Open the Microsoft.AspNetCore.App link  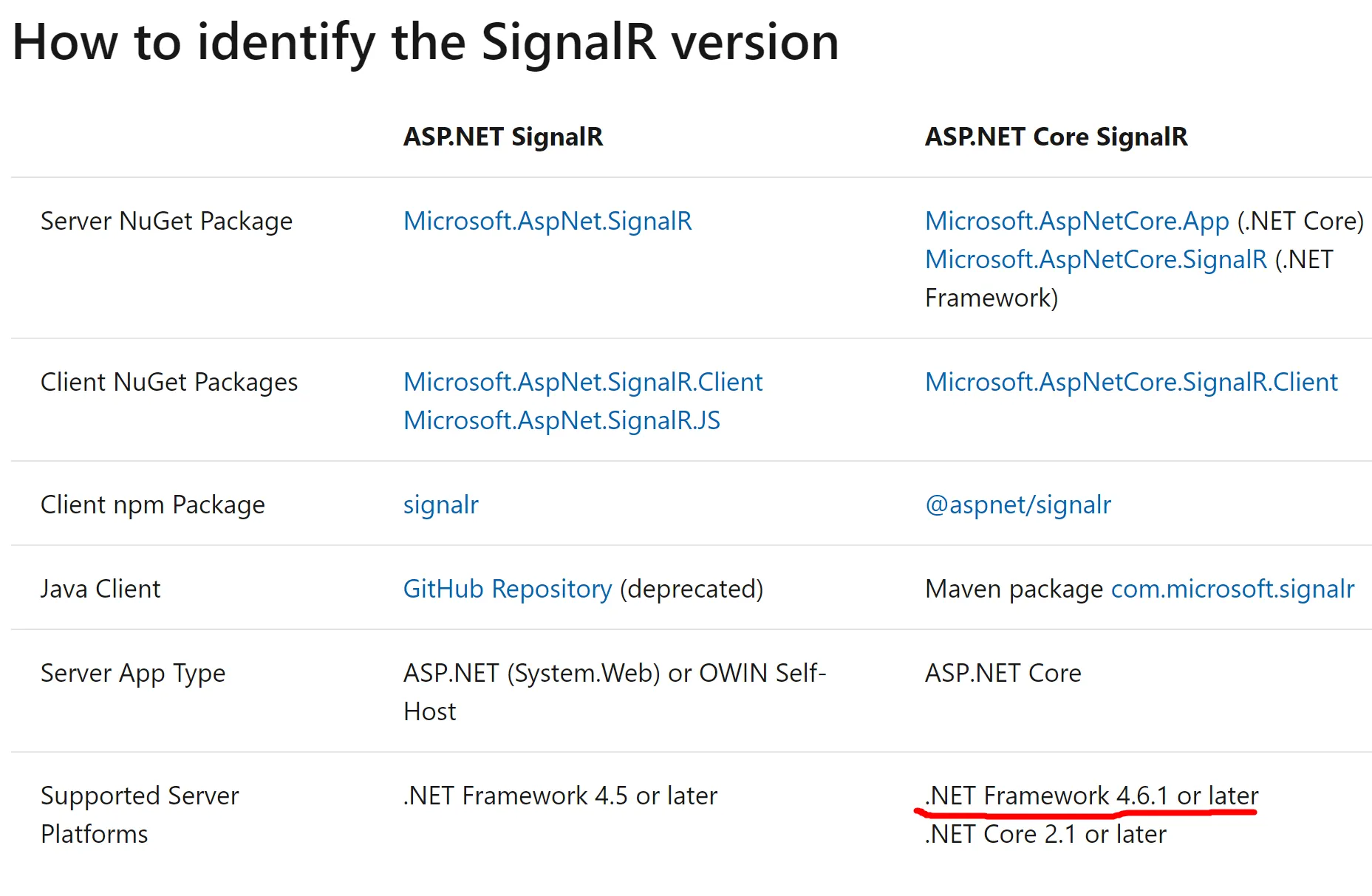coord(1076,221)
